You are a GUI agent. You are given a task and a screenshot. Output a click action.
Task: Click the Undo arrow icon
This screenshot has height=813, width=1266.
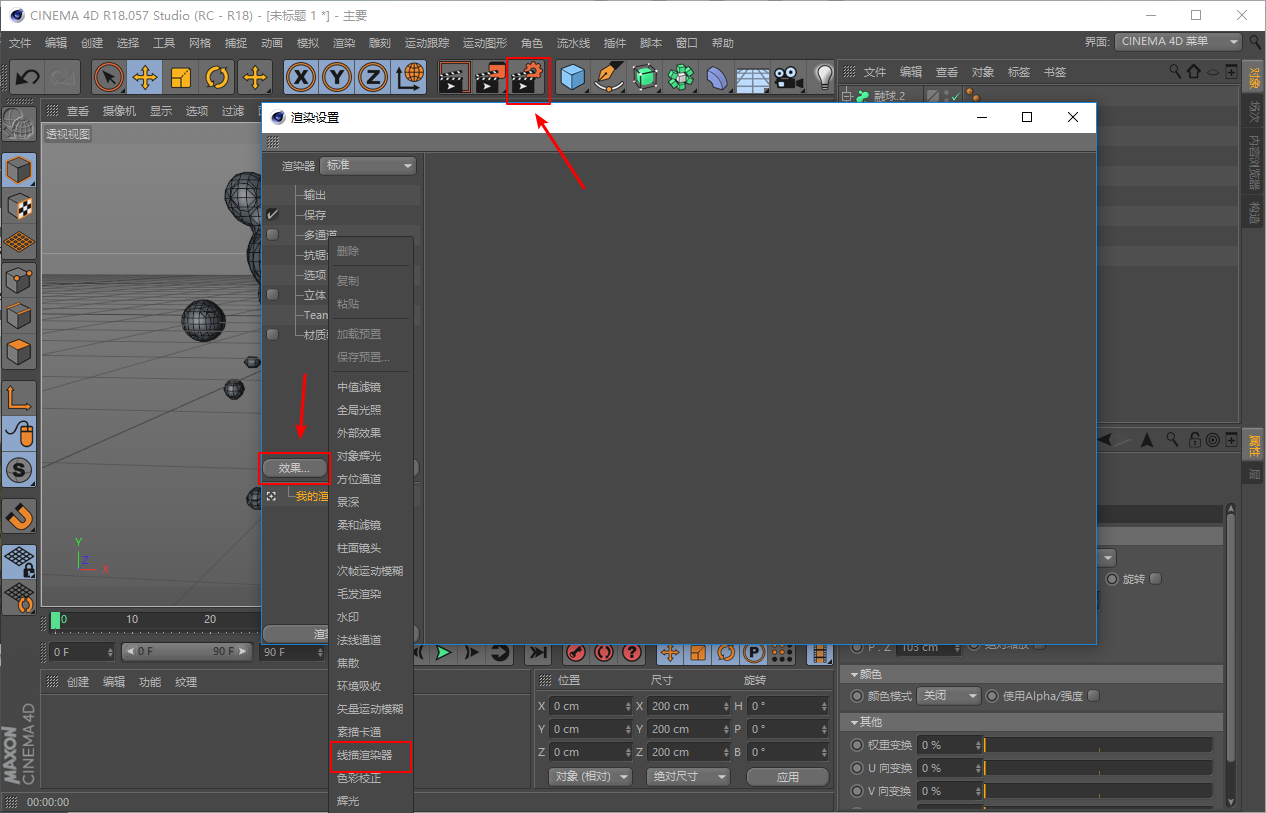coord(28,77)
